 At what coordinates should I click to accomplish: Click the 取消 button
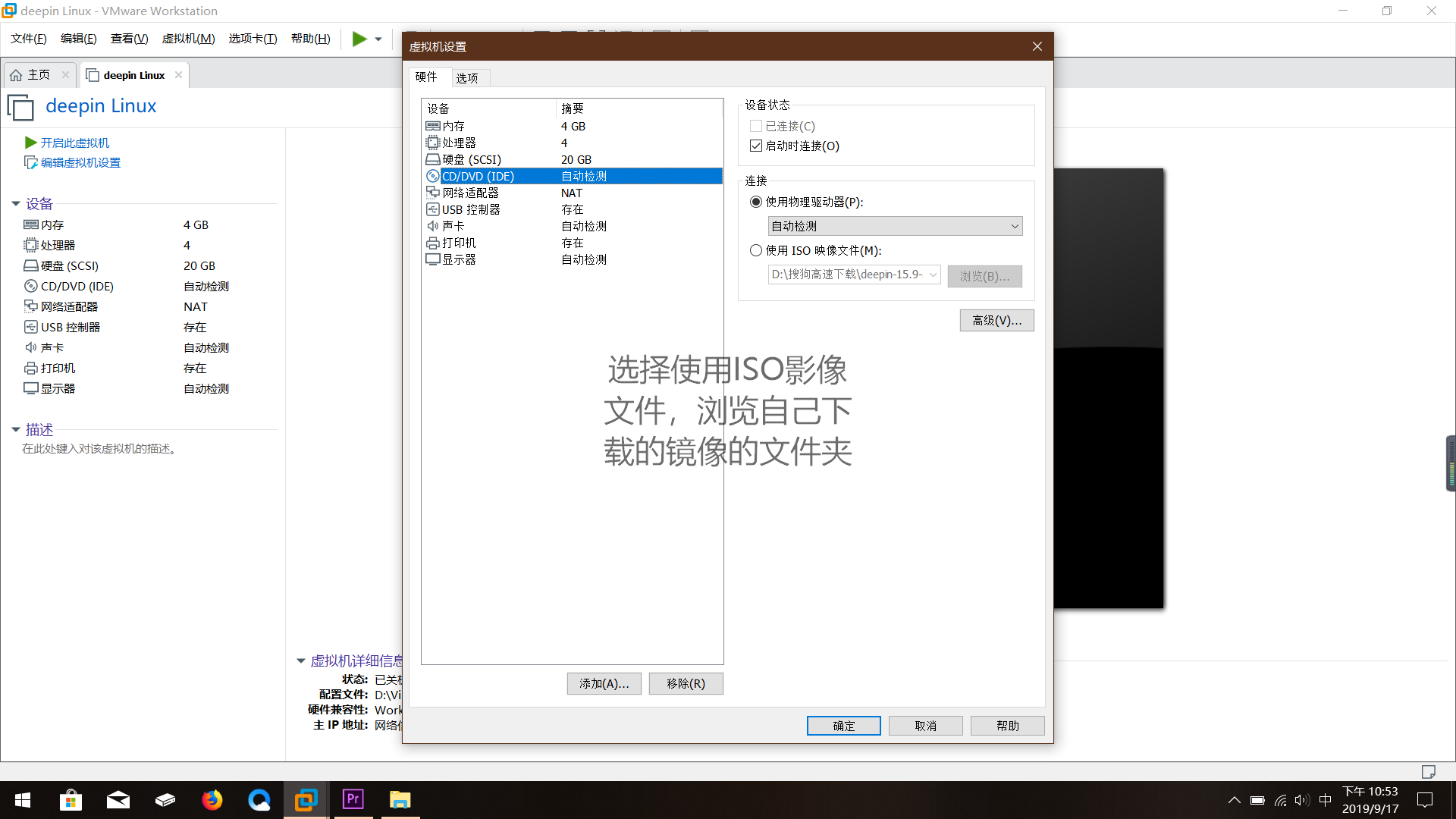click(x=926, y=726)
